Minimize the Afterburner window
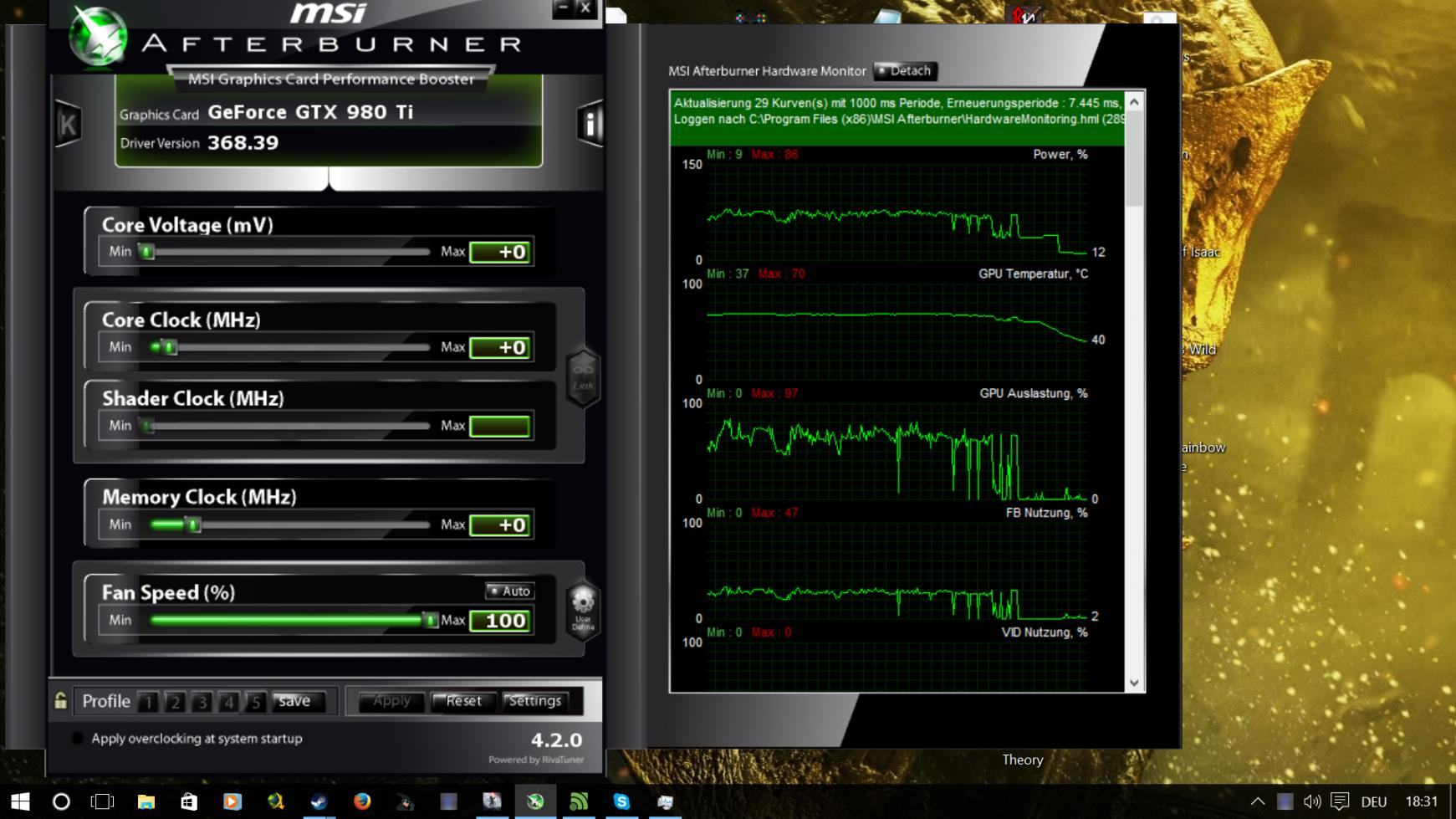Screen dimensions: 1456x819 562,8
